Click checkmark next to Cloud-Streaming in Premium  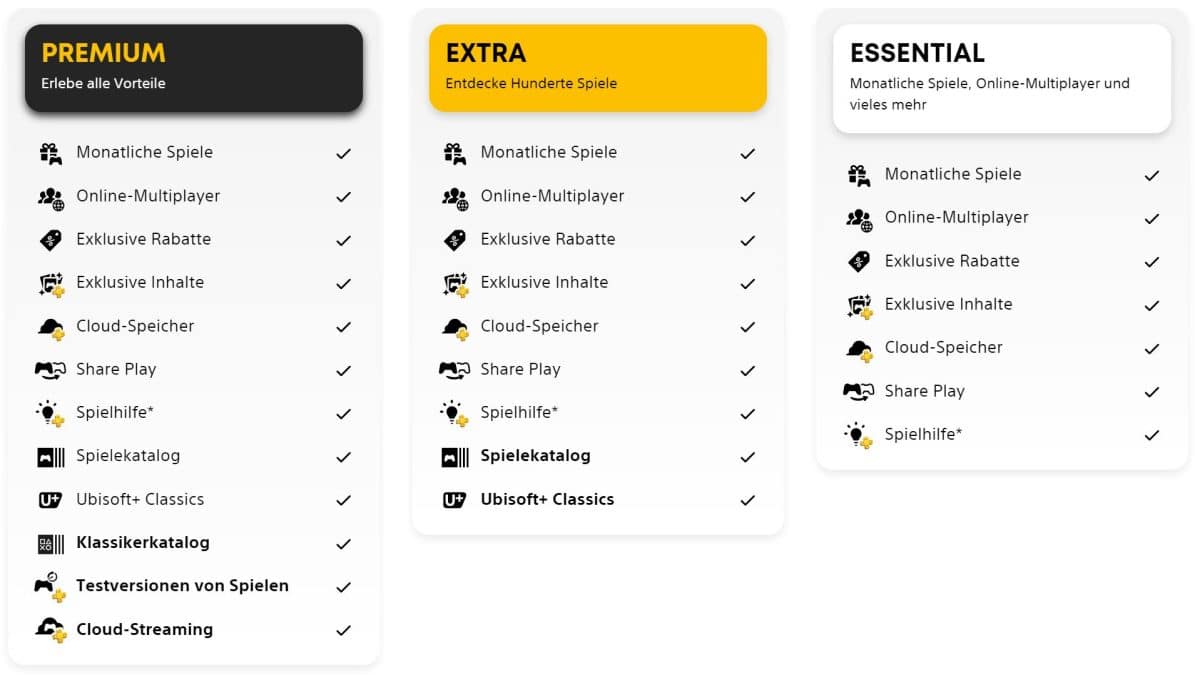(343, 630)
